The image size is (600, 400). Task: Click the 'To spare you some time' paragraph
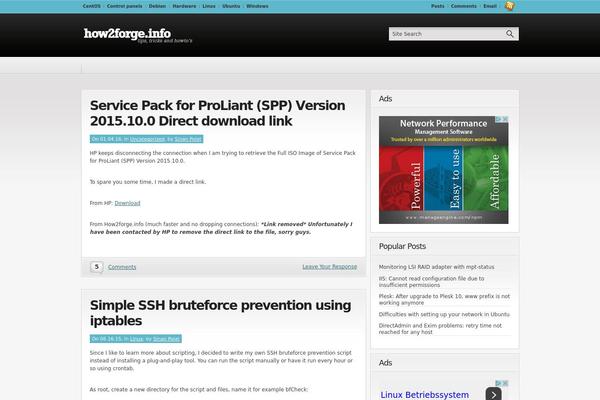point(148,182)
